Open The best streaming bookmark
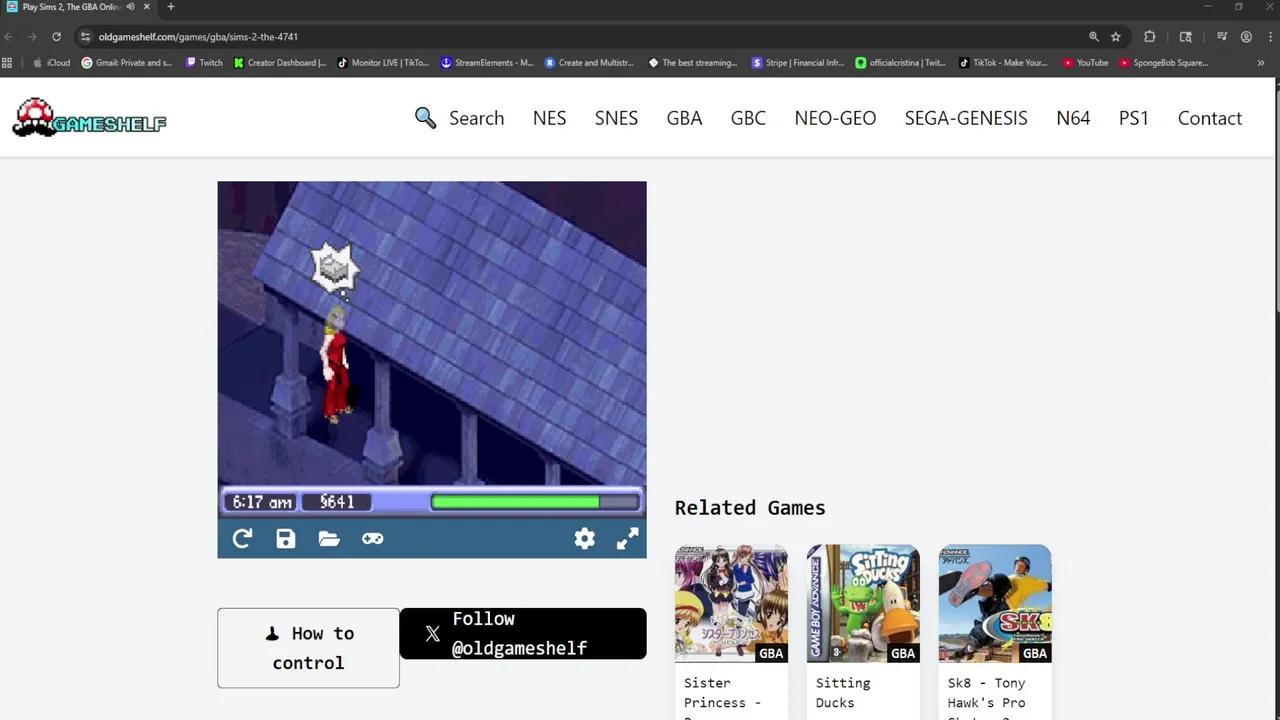The image size is (1280, 720). point(692,63)
